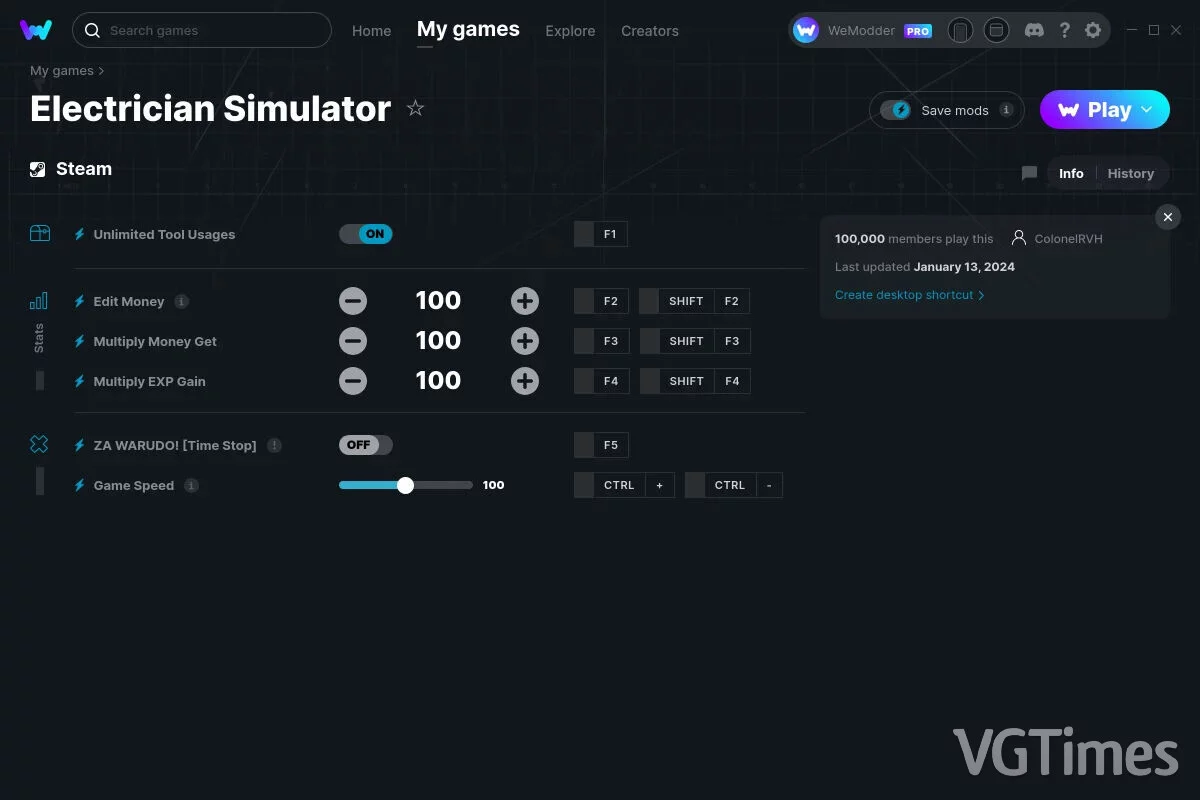Click the WeModder profile avatar
This screenshot has height=800, width=1200.
click(806, 31)
